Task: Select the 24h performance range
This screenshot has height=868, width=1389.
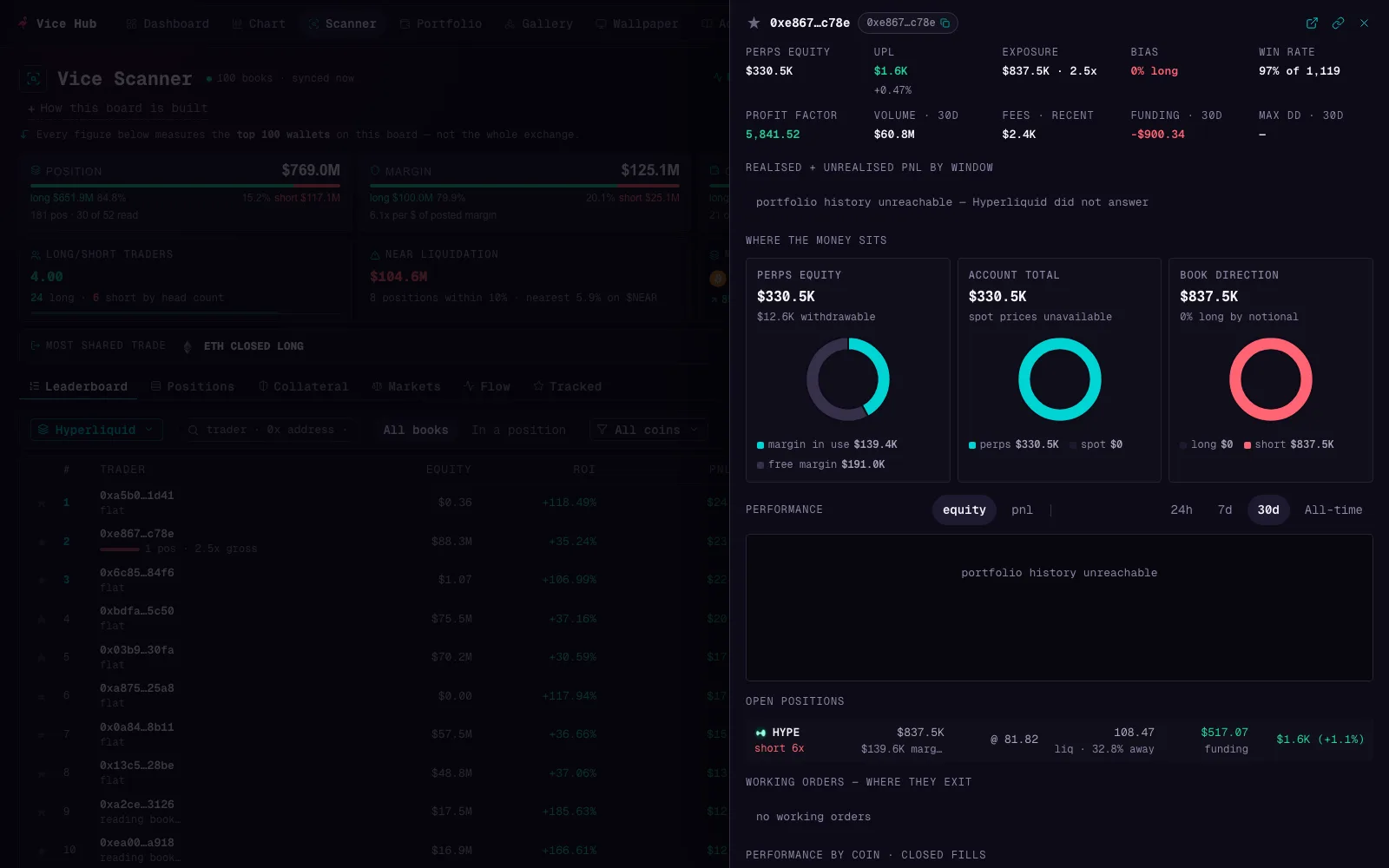Action: click(1181, 510)
